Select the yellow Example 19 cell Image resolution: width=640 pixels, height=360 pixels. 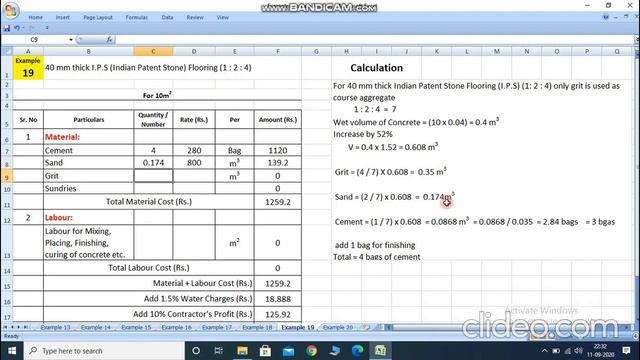(28, 68)
